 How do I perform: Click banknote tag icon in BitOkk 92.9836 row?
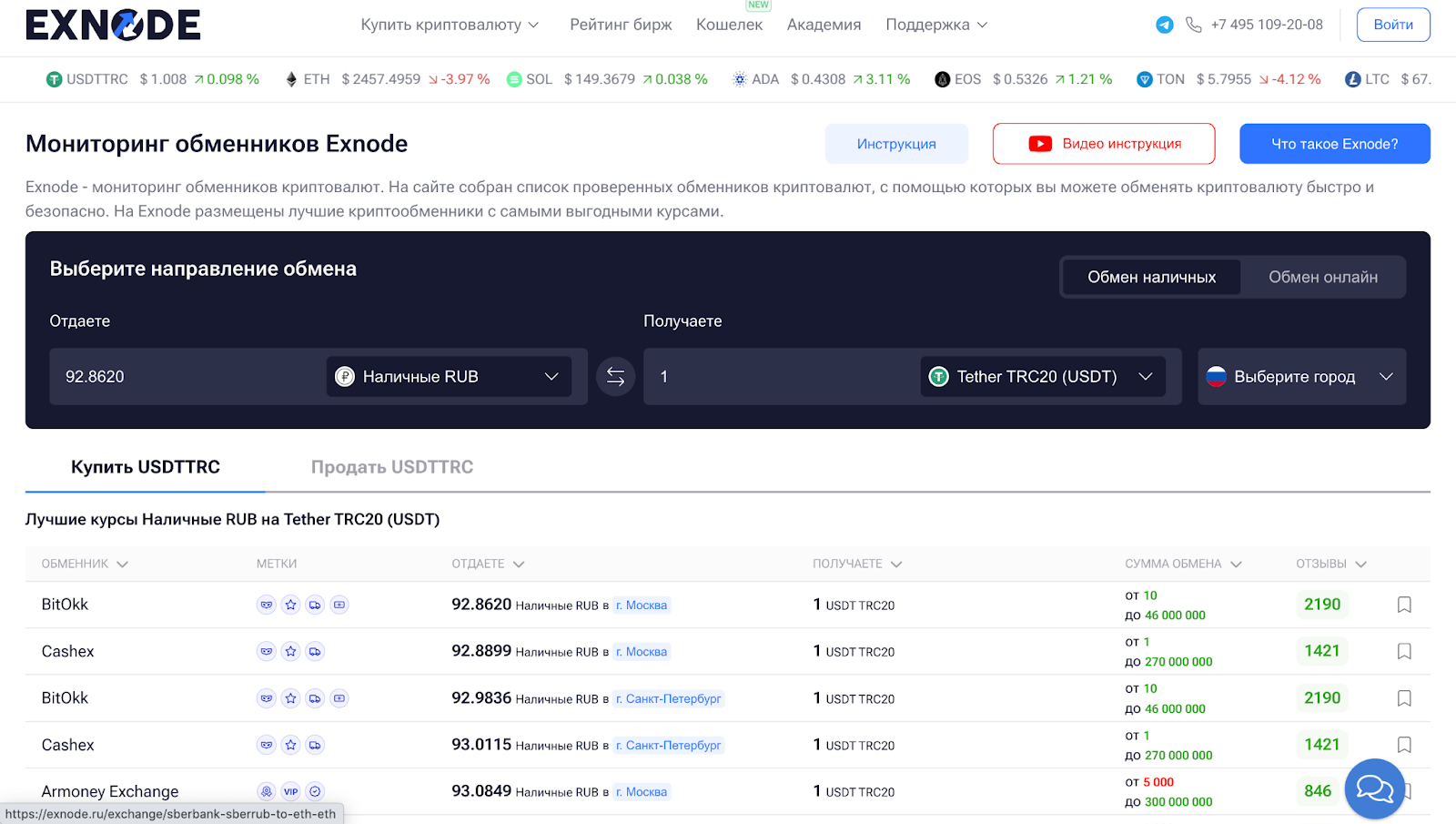[x=339, y=698]
